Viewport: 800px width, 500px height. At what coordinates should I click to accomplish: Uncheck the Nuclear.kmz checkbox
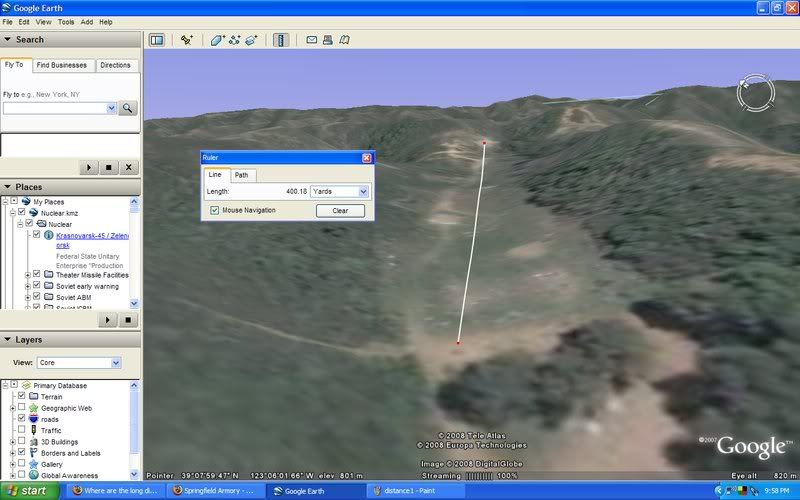coord(22,212)
